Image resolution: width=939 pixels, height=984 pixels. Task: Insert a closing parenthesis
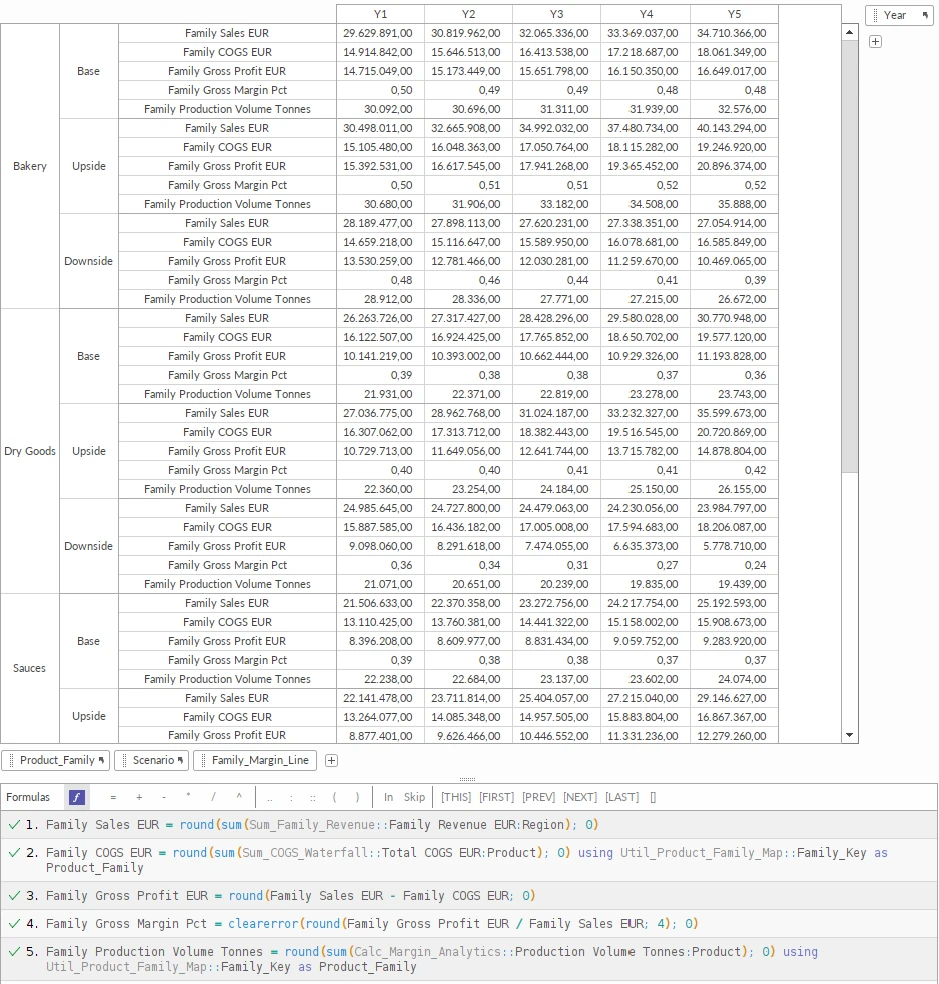coord(357,797)
